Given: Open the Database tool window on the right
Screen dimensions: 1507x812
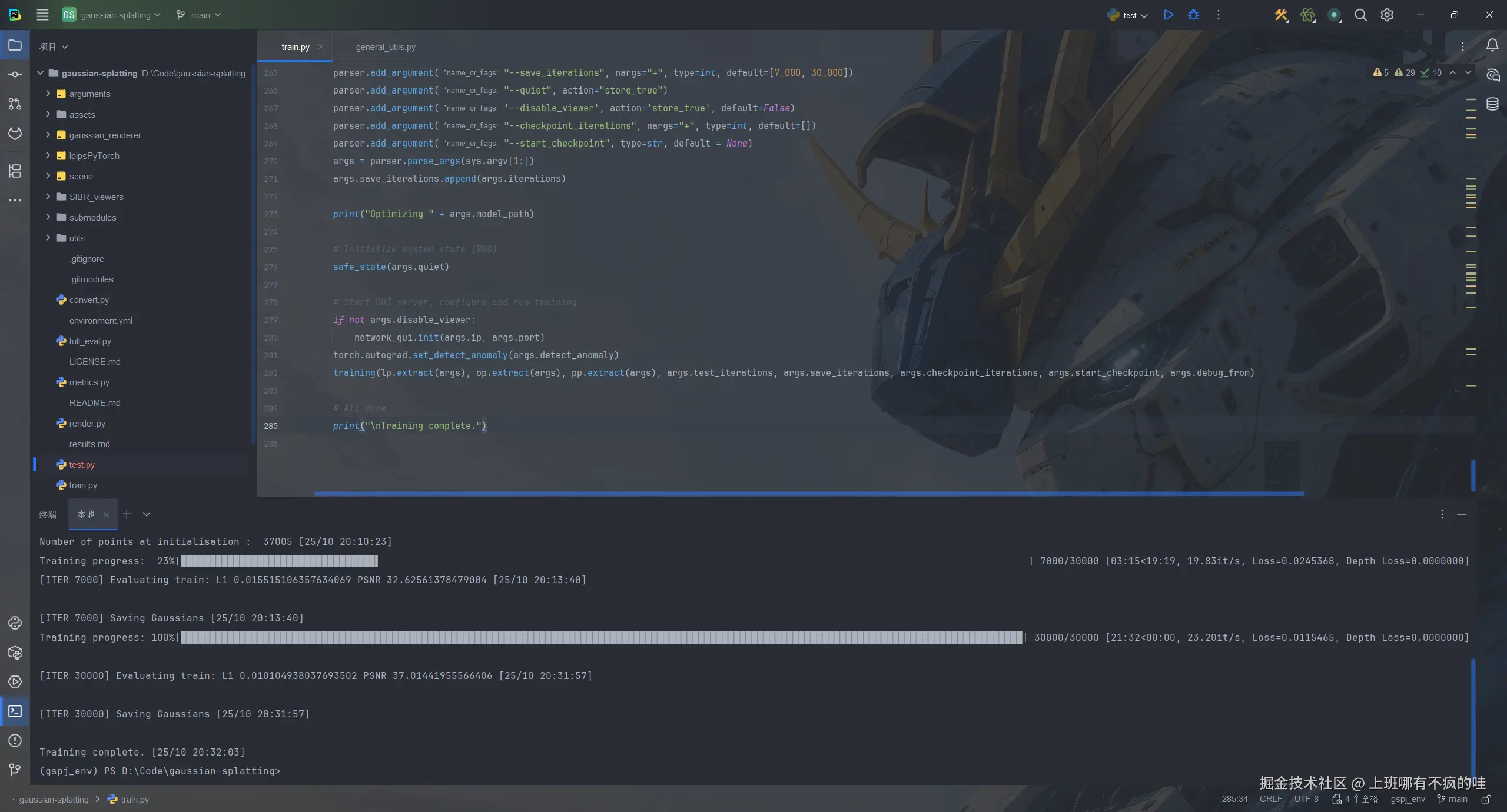Looking at the screenshot, I should (1492, 104).
